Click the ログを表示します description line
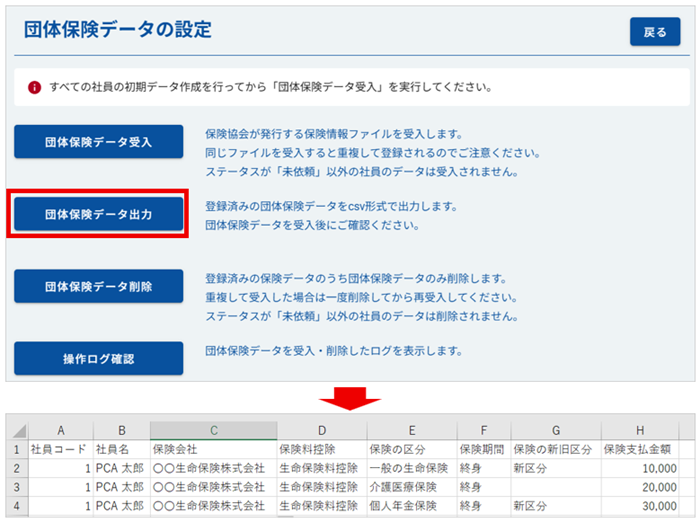700x522 pixels. [334, 351]
